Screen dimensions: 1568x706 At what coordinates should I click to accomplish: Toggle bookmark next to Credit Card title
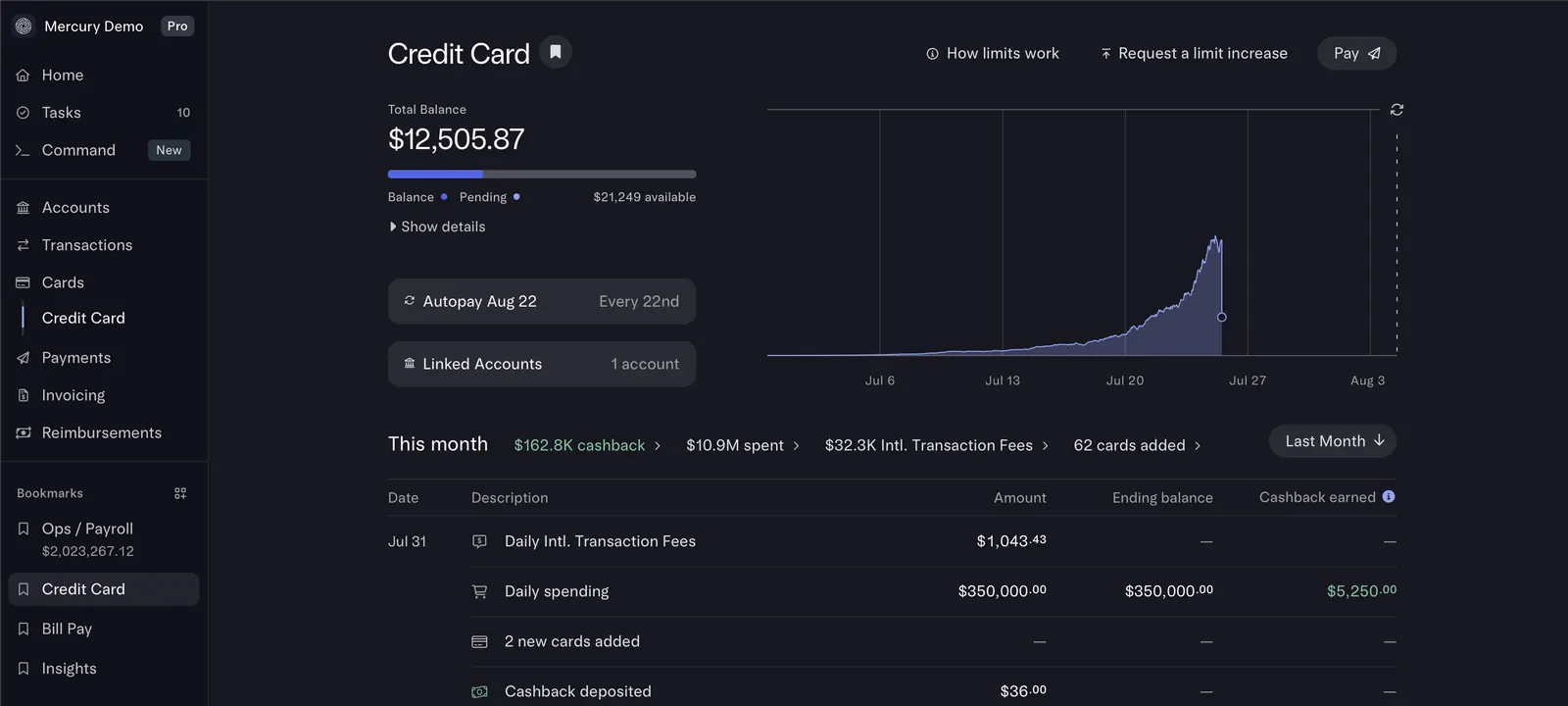point(556,52)
